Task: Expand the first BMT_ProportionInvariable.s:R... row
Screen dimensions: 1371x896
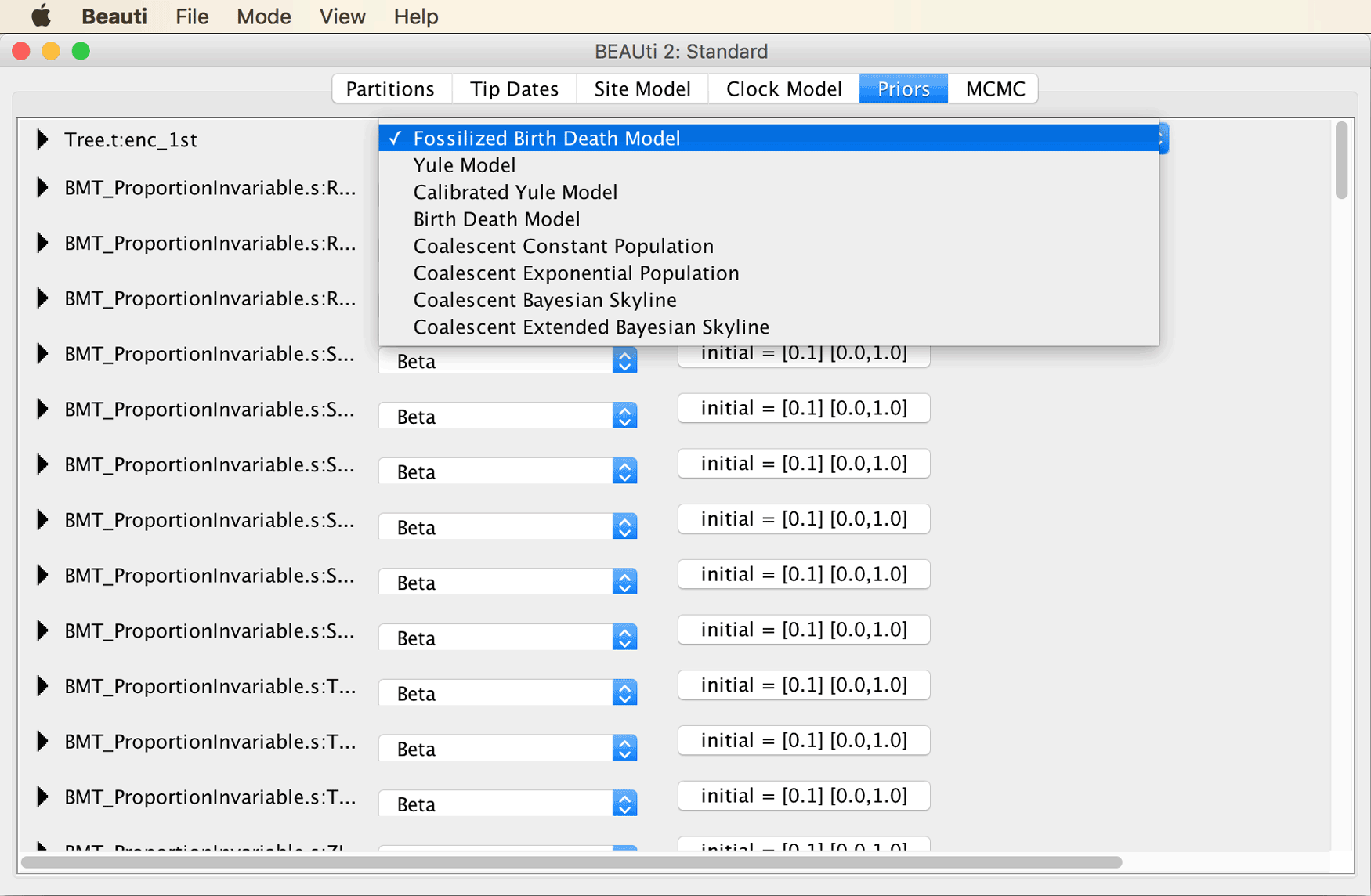Action: [42, 188]
